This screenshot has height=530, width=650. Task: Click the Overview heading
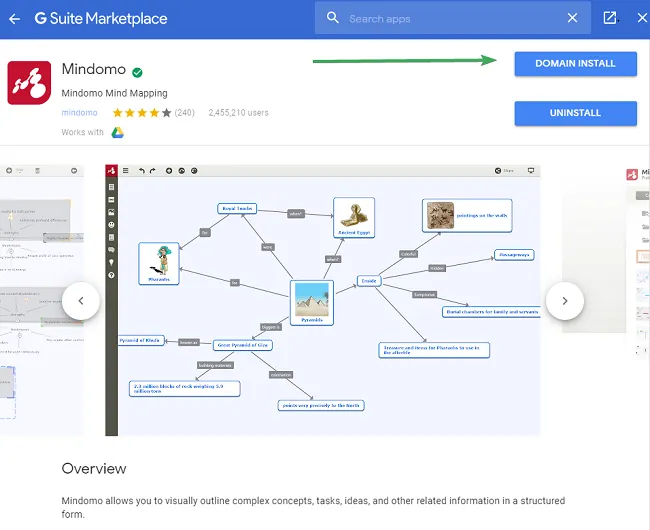[x=94, y=469]
